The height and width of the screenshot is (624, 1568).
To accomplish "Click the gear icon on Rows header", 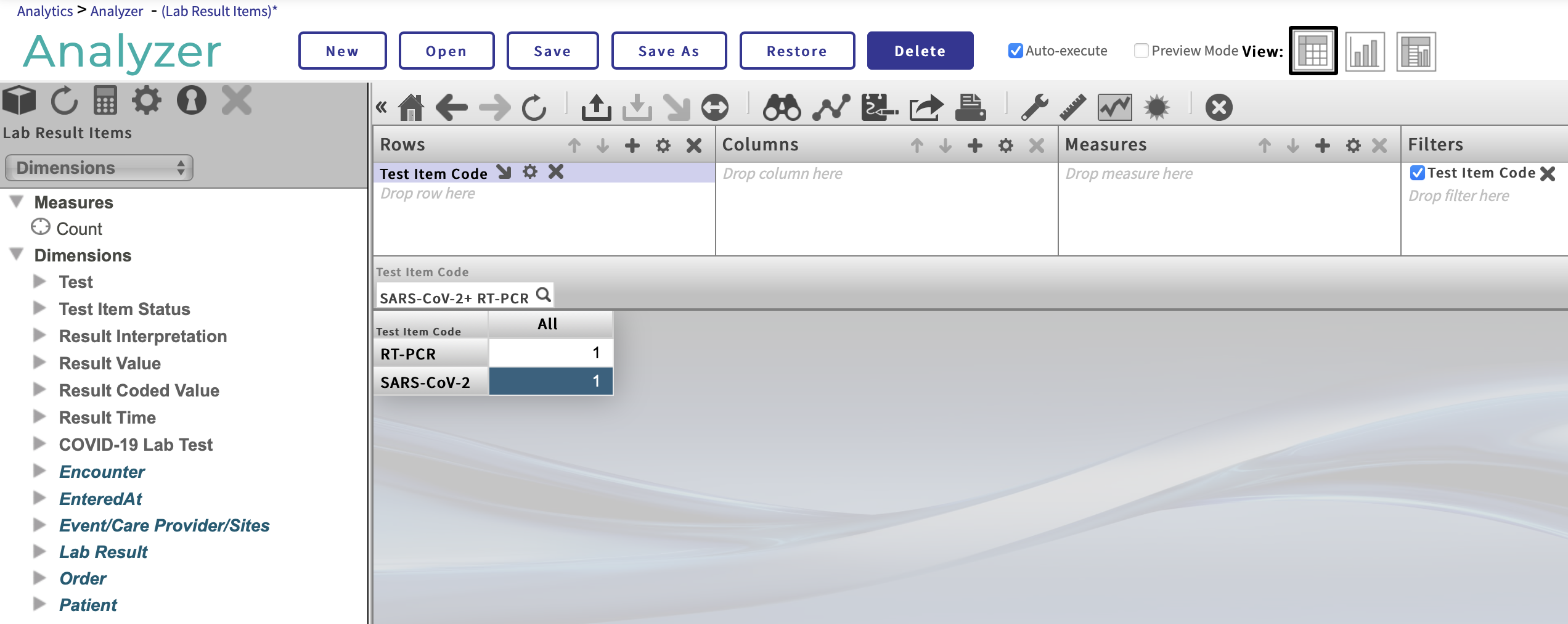I will click(663, 146).
